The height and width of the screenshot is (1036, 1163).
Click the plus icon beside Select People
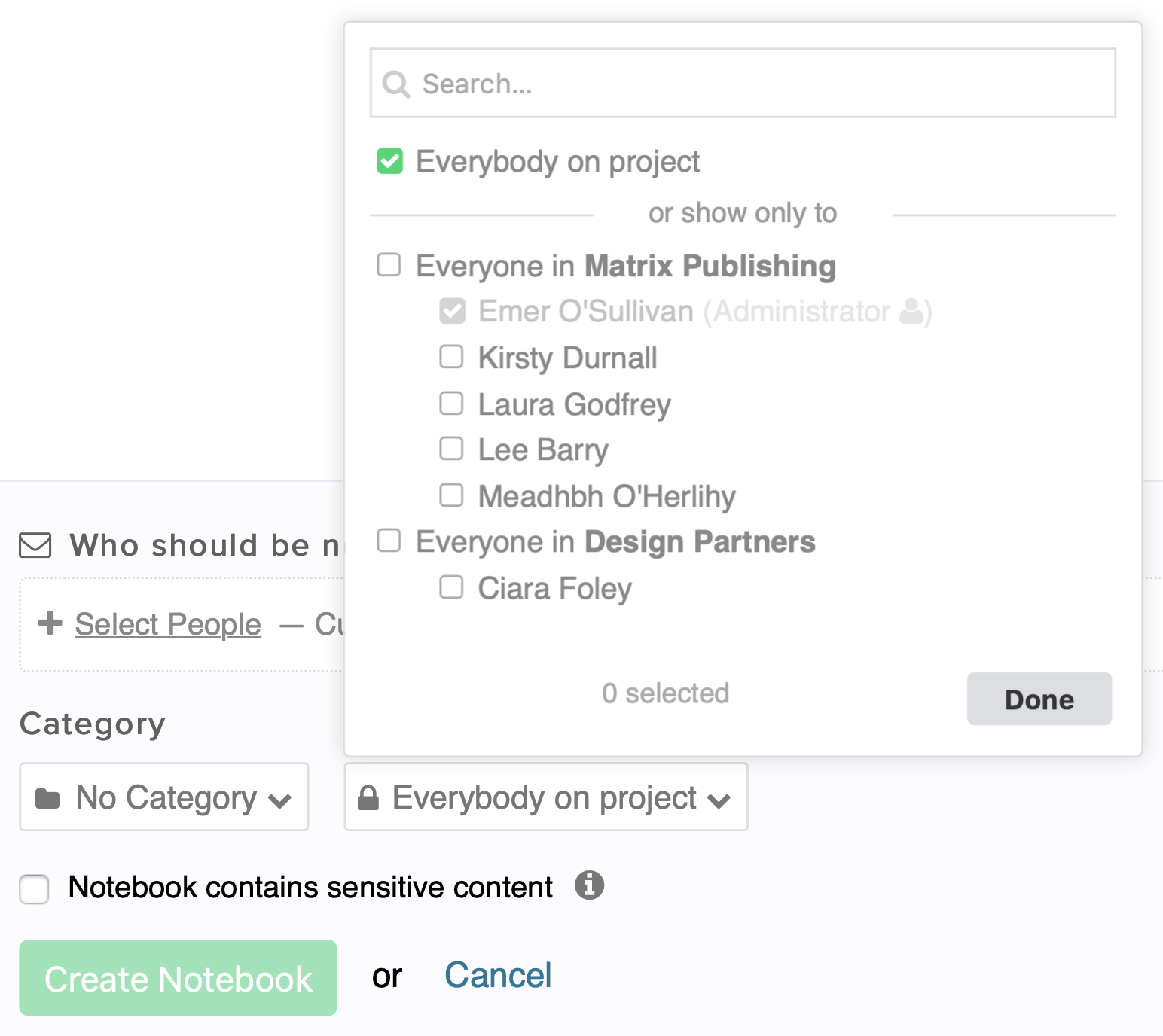click(50, 623)
